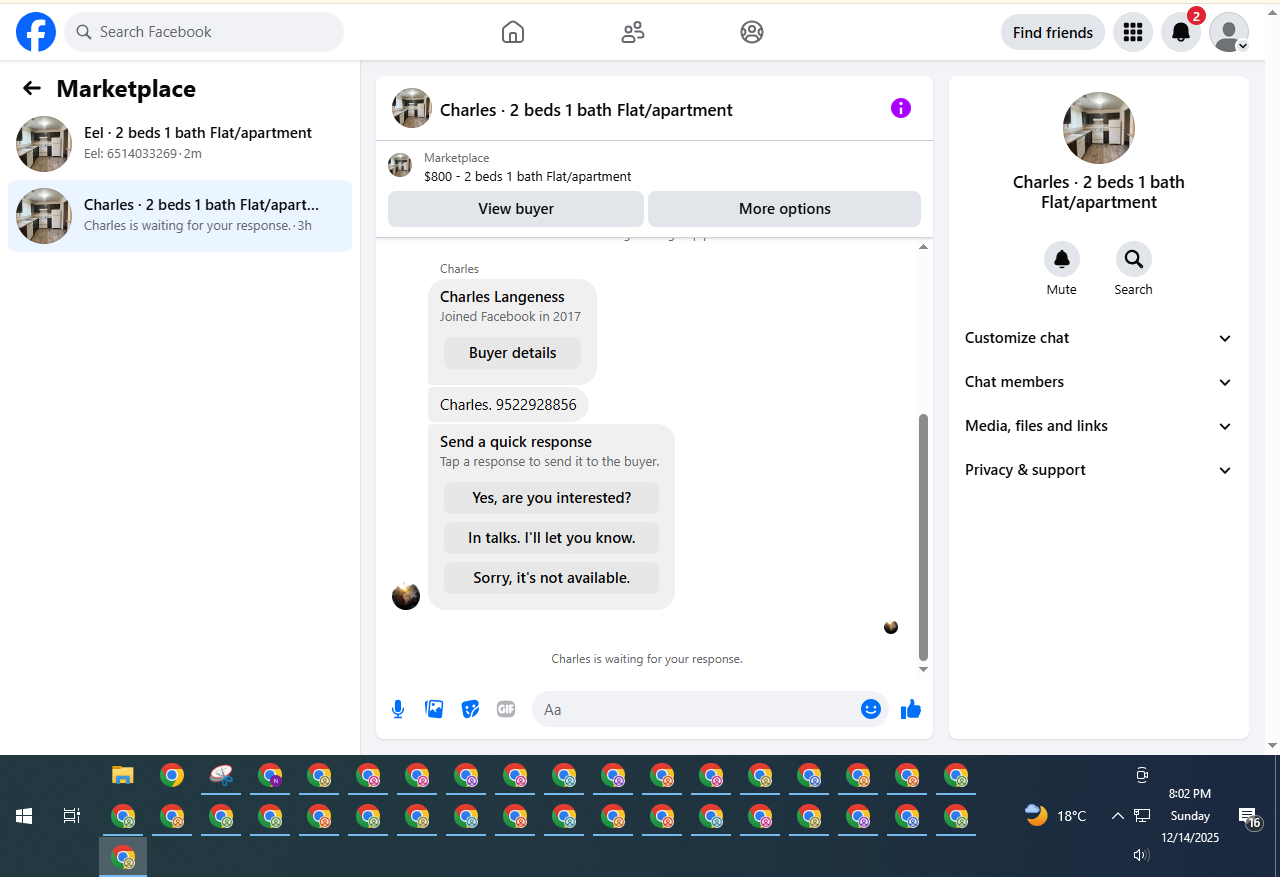Open the Friends icon in top navigation
1280x877 pixels.
click(x=633, y=32)
